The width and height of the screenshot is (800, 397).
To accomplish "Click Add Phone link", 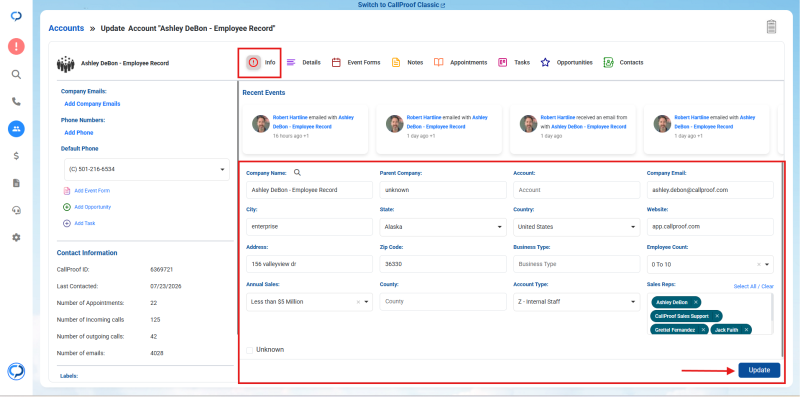I will point(79,133).
